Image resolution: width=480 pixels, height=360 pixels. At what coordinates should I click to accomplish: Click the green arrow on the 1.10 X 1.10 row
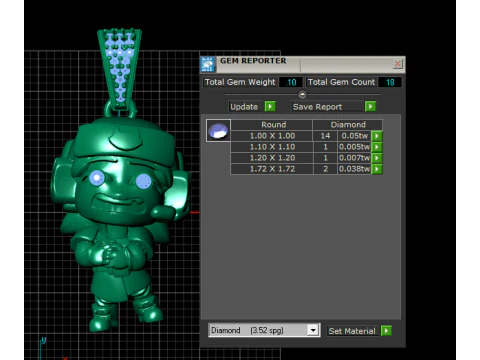pyautogui.click(x=377, y=147)
